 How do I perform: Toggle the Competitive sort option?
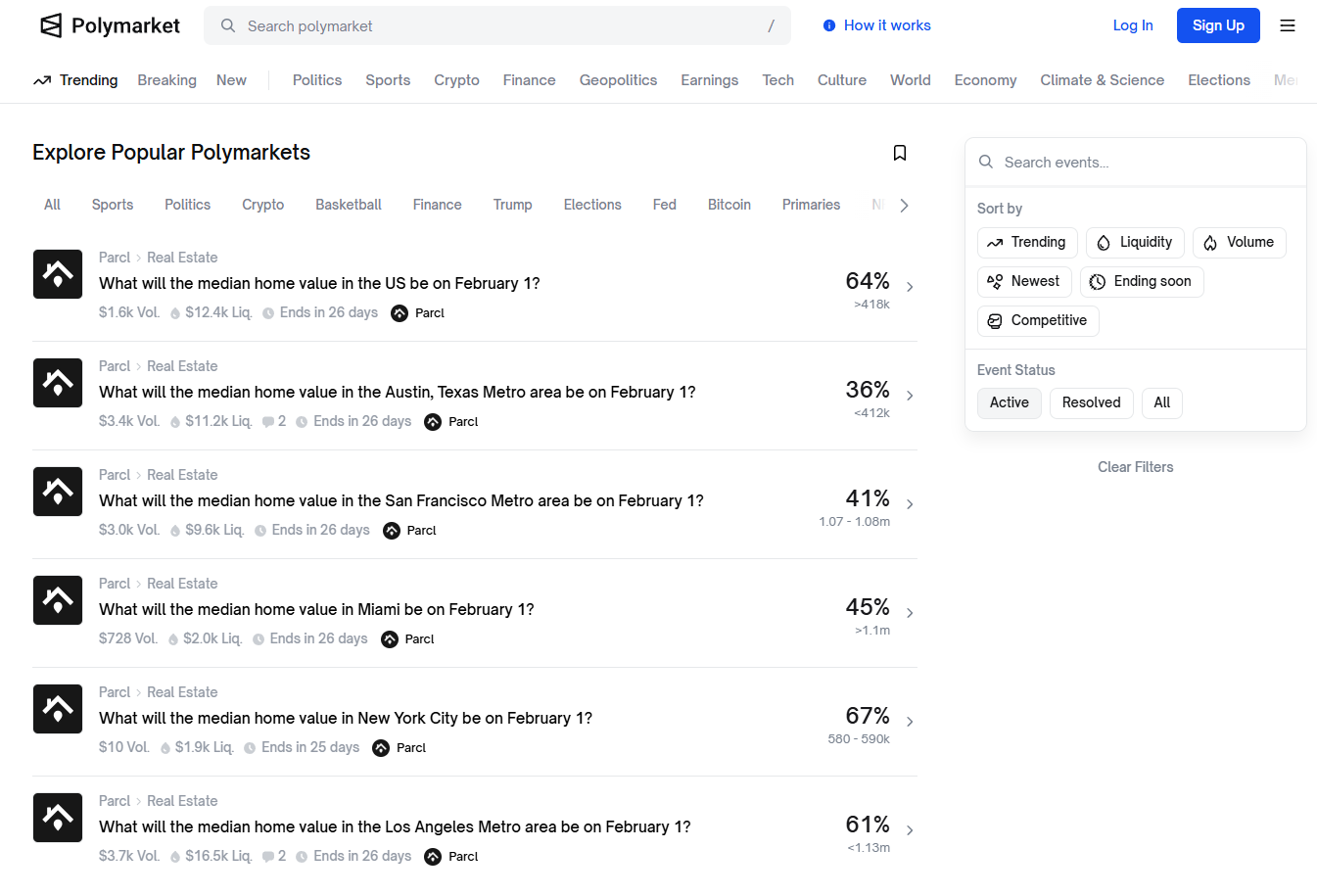1037,320
